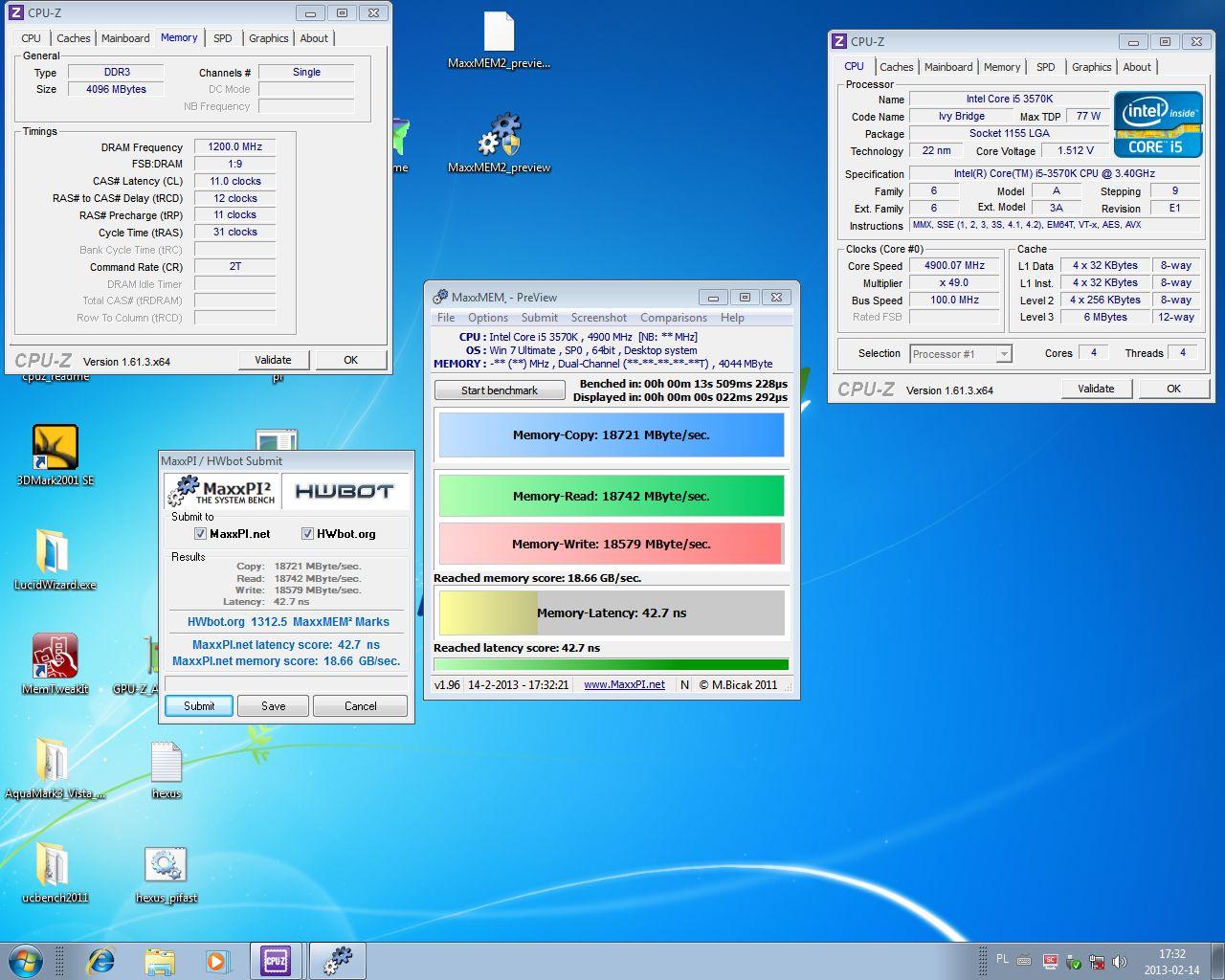Screen dimensions: 1225x980
Task: Click the Start benchmark button
Action: (x=500, y=390)
